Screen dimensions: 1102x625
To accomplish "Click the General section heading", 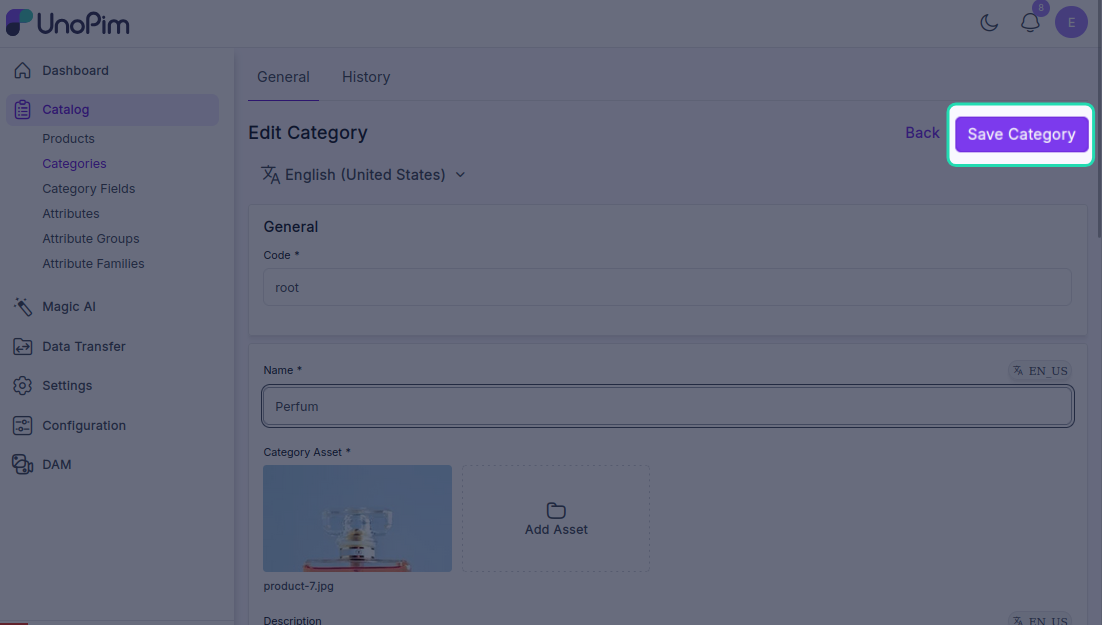I will pos(291,227).
